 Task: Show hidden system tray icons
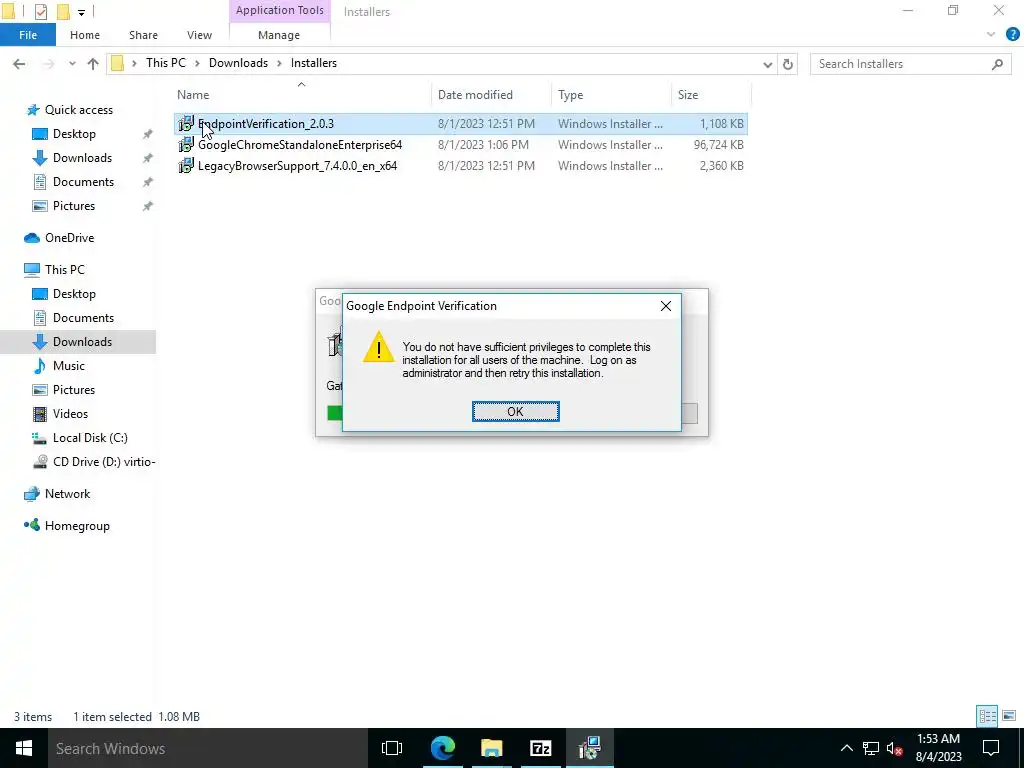click(x=846, y=748)
